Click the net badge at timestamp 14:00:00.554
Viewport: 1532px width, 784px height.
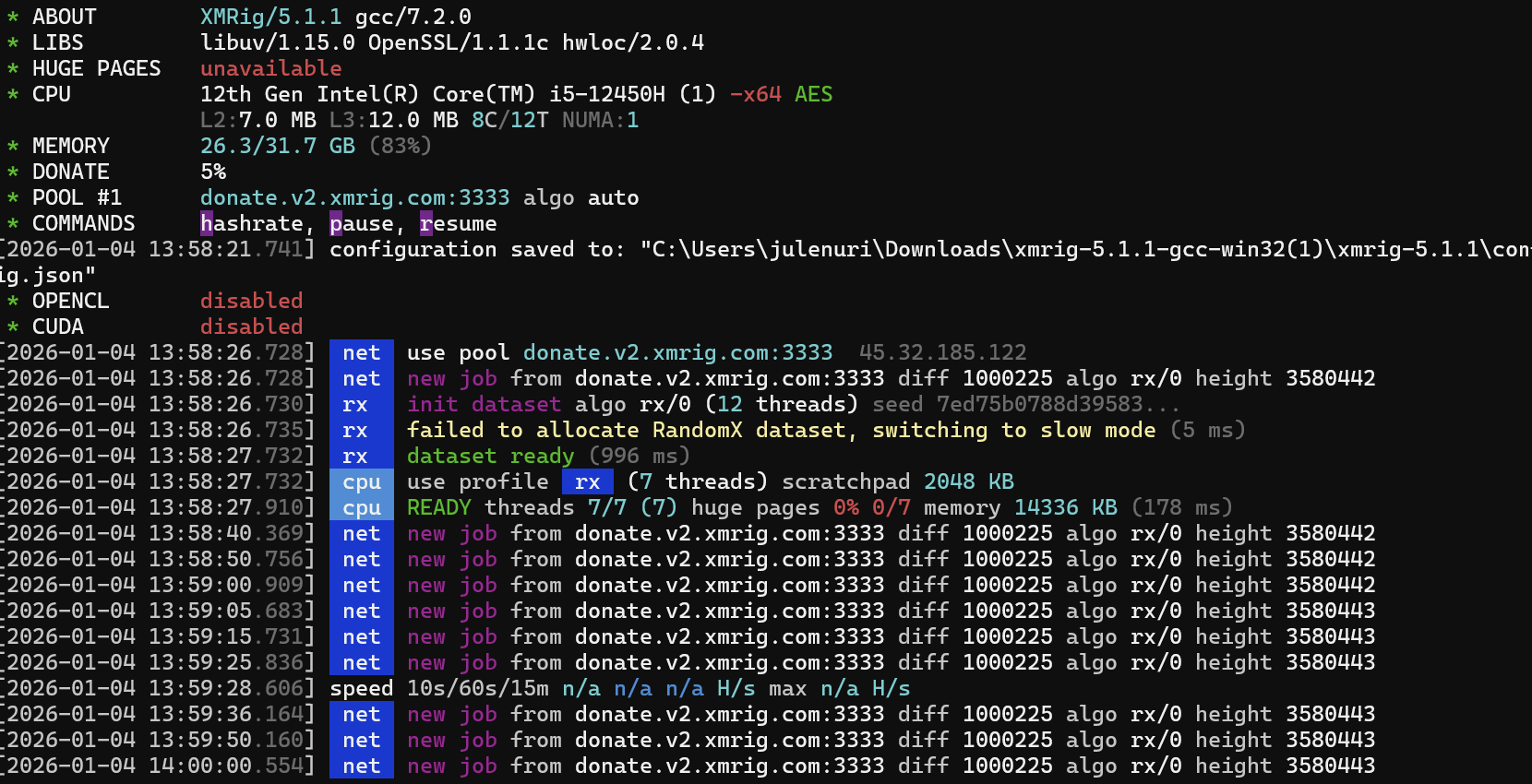point(361,766)
